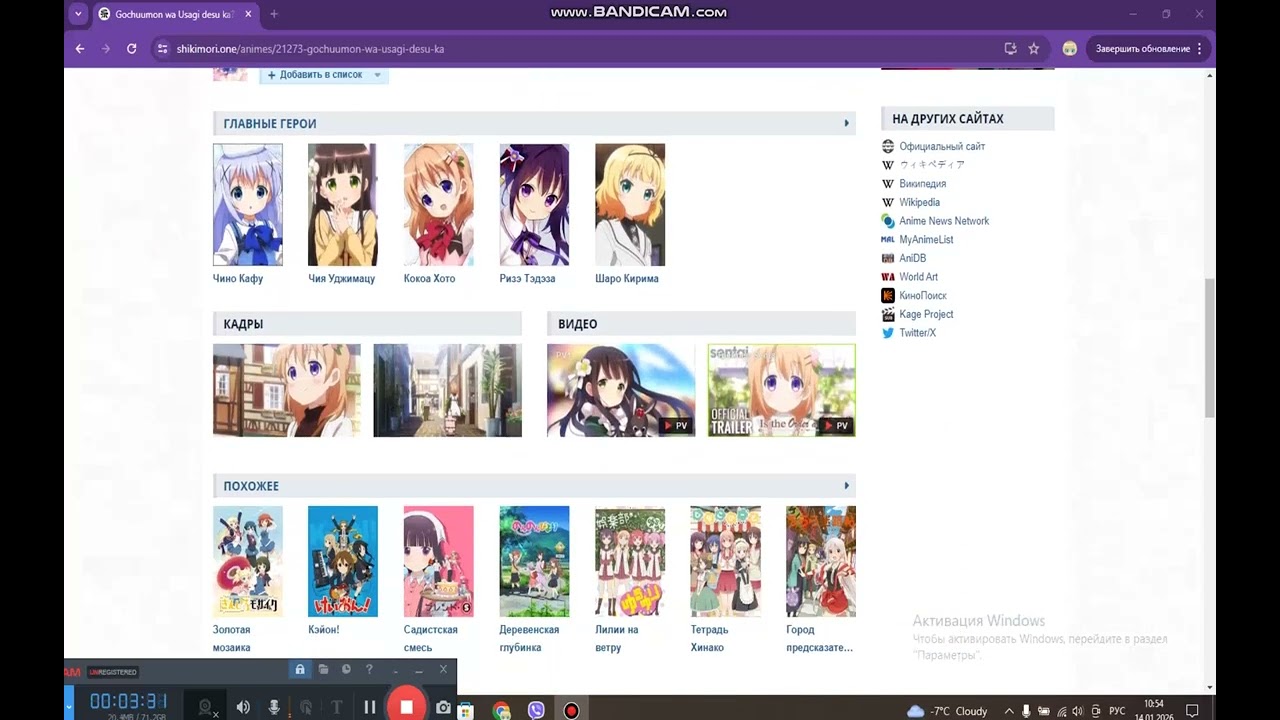
Task: Open Bandicam scheduled recording clock icon
Action: [346, 670]
